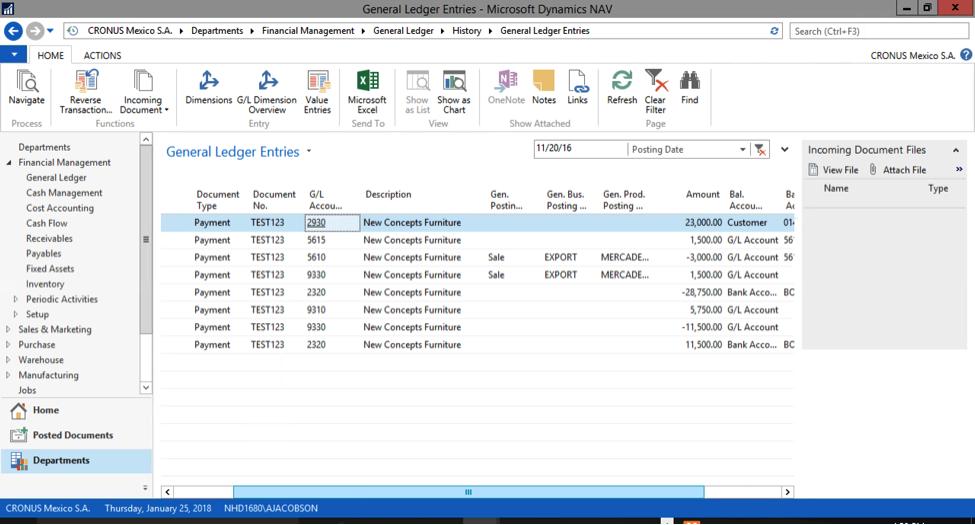The image size is (975, 525).
Task: Click the Search (Ctrl+F3) box
Action: point(879,31)
